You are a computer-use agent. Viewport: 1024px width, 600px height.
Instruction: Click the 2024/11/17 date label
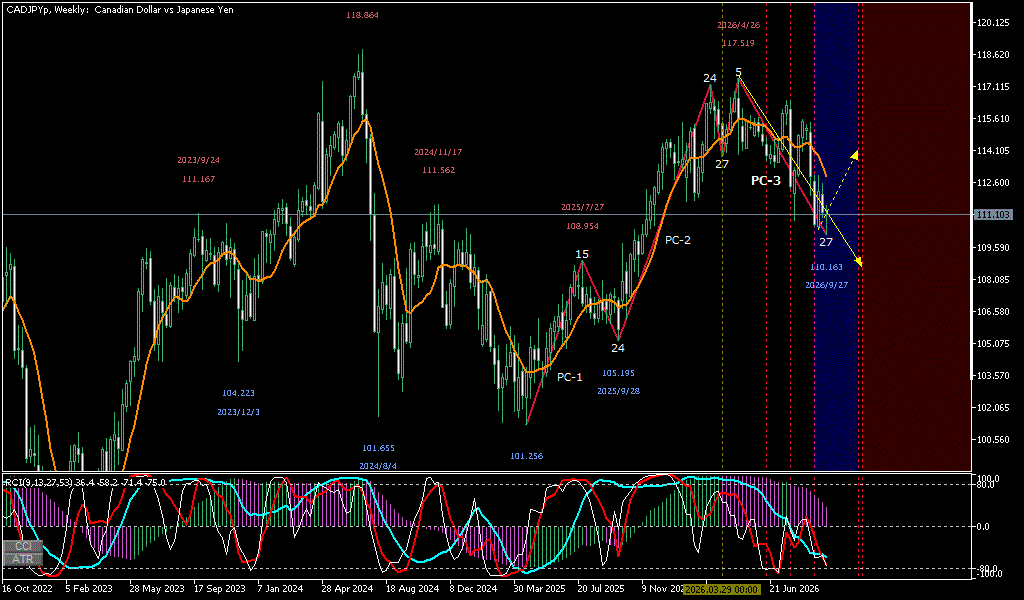coord(438,152)
